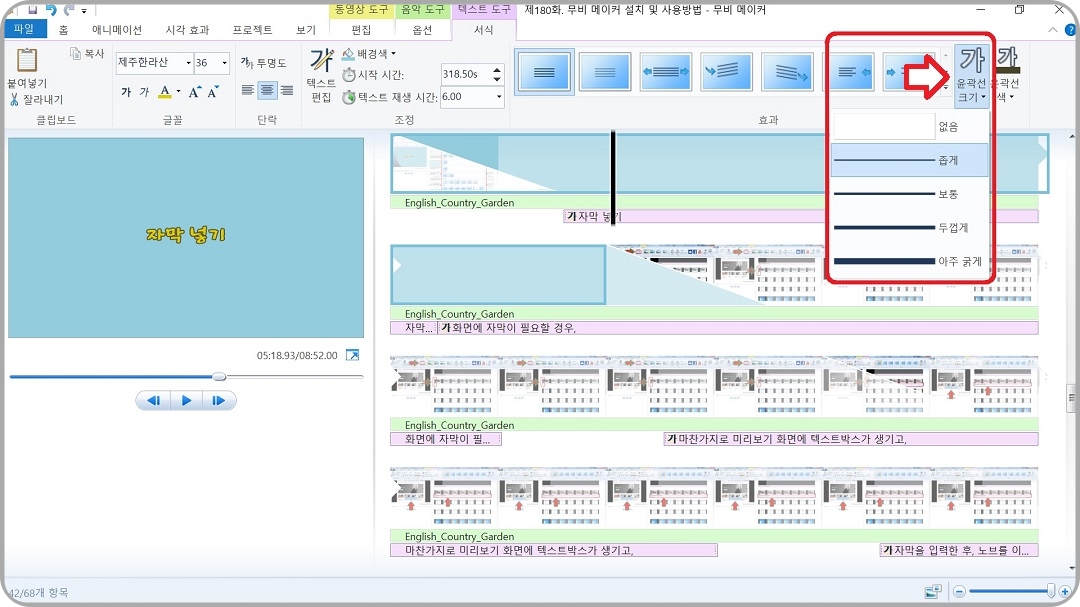Select the fly-in slanted lines text effect
This screenshot has width=1080, height=607.
coord(726,71)
